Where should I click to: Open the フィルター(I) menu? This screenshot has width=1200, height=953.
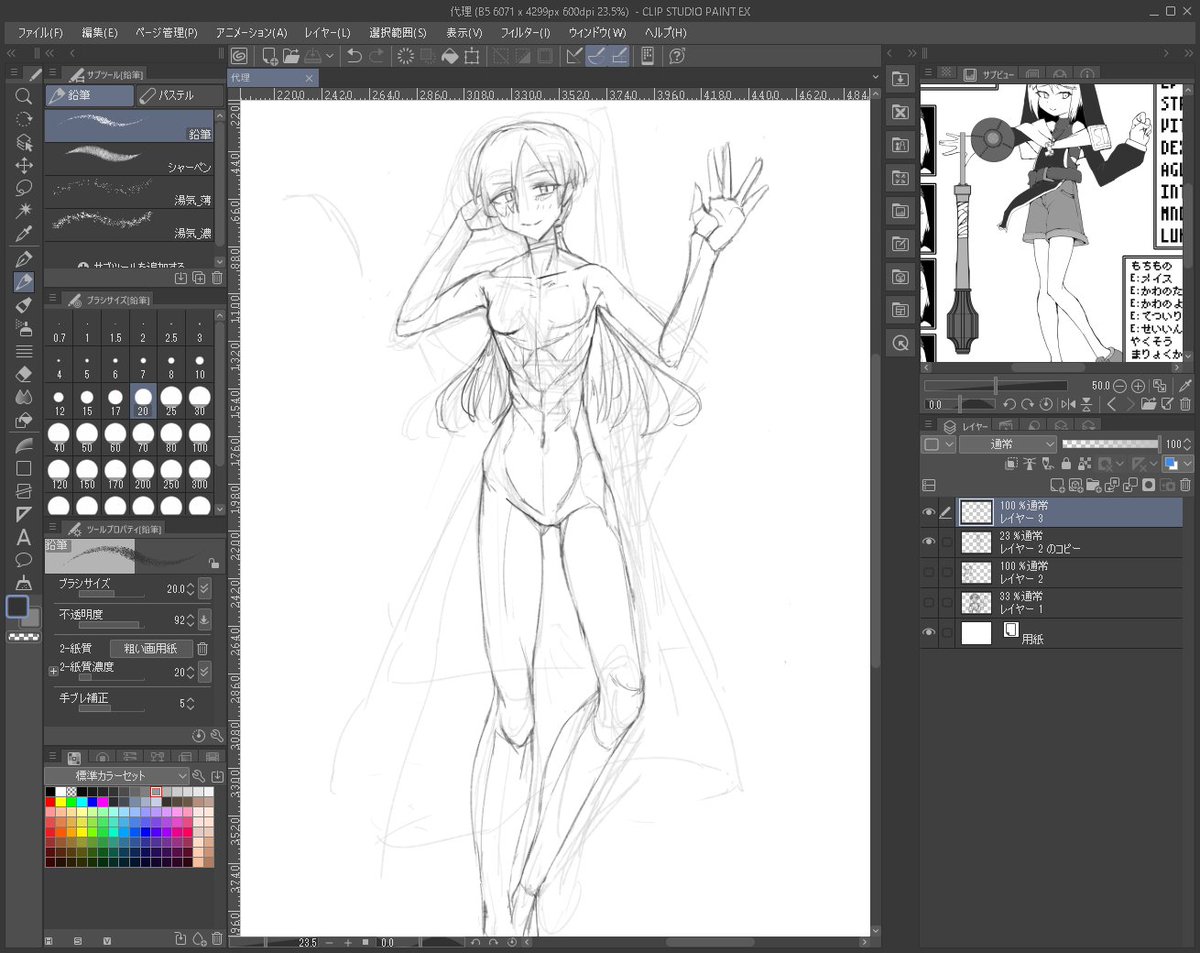pos(525,33)
